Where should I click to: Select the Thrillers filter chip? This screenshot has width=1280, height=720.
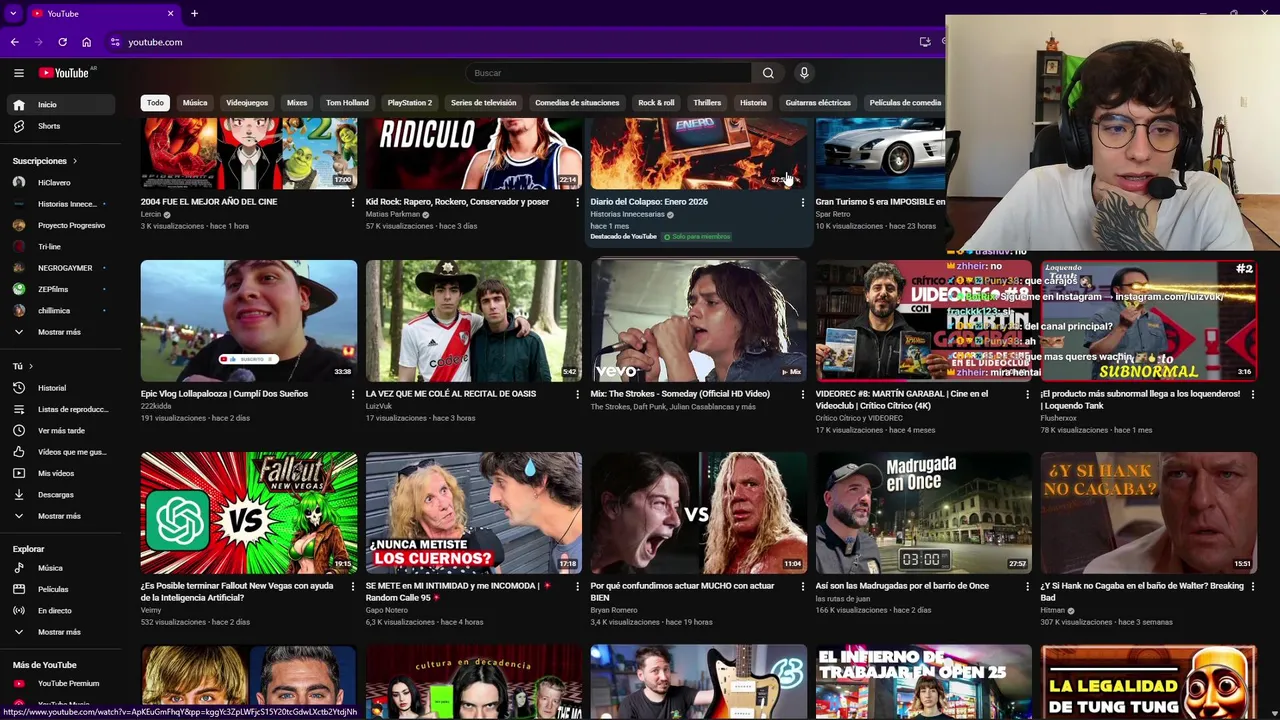click(707, 102)
